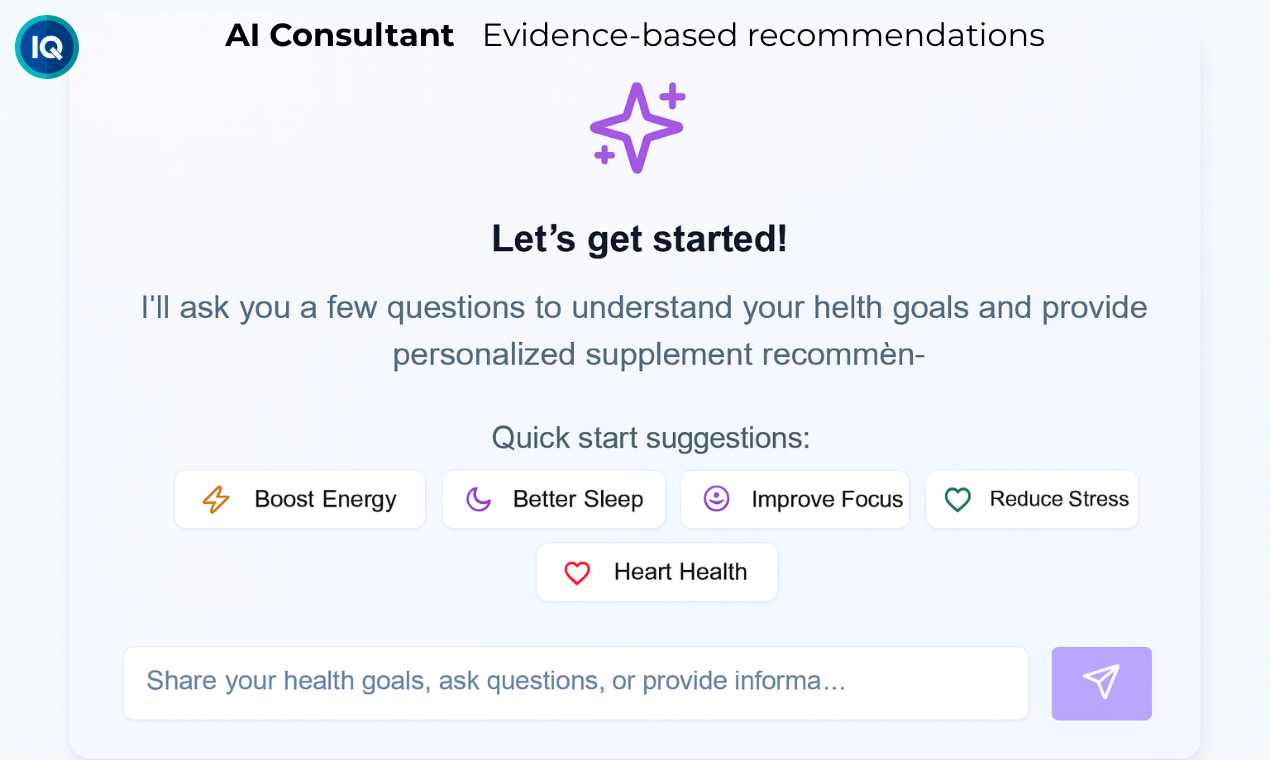Click the message input field

(575, 683)
